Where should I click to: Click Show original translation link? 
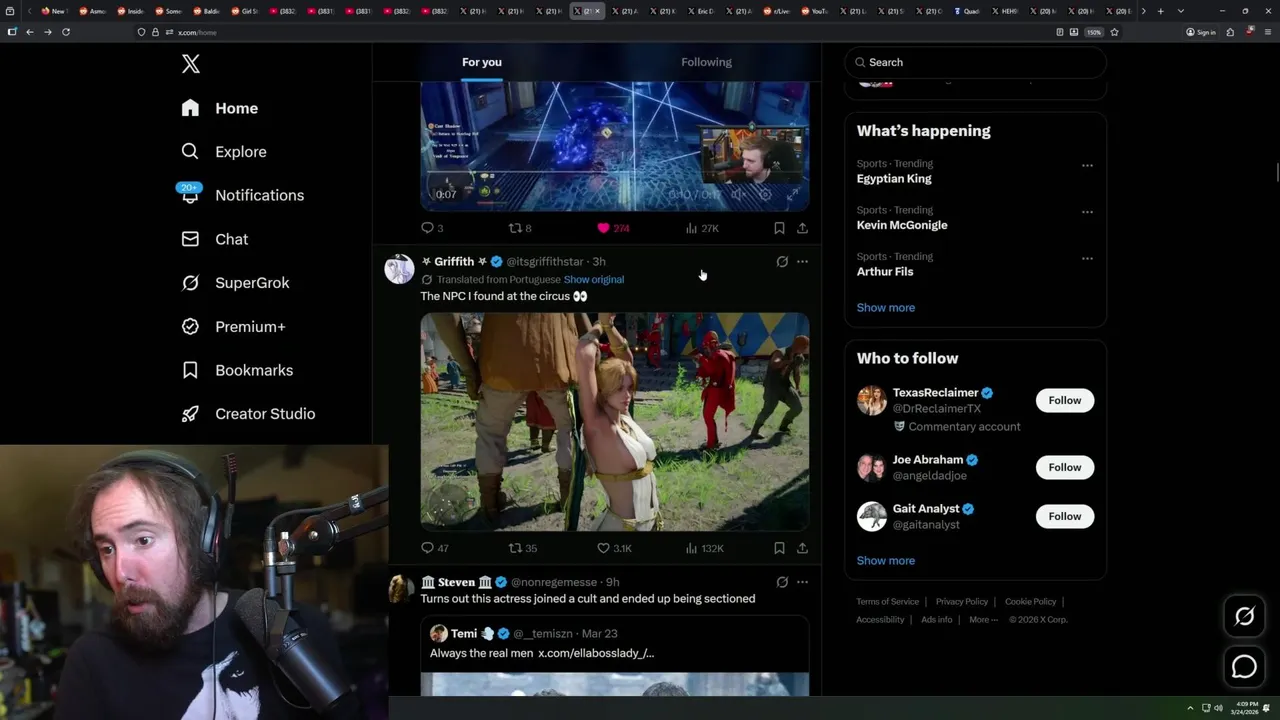[593, 280]
